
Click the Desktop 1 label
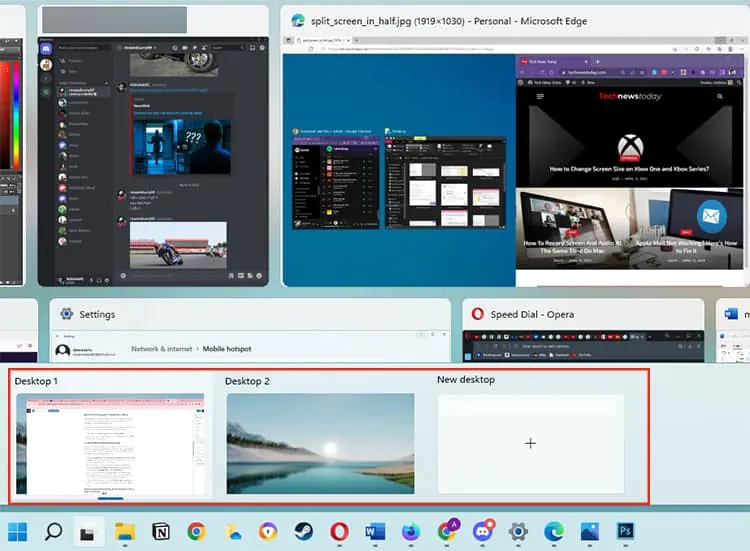pyautogui.click(x=36, y=381)
